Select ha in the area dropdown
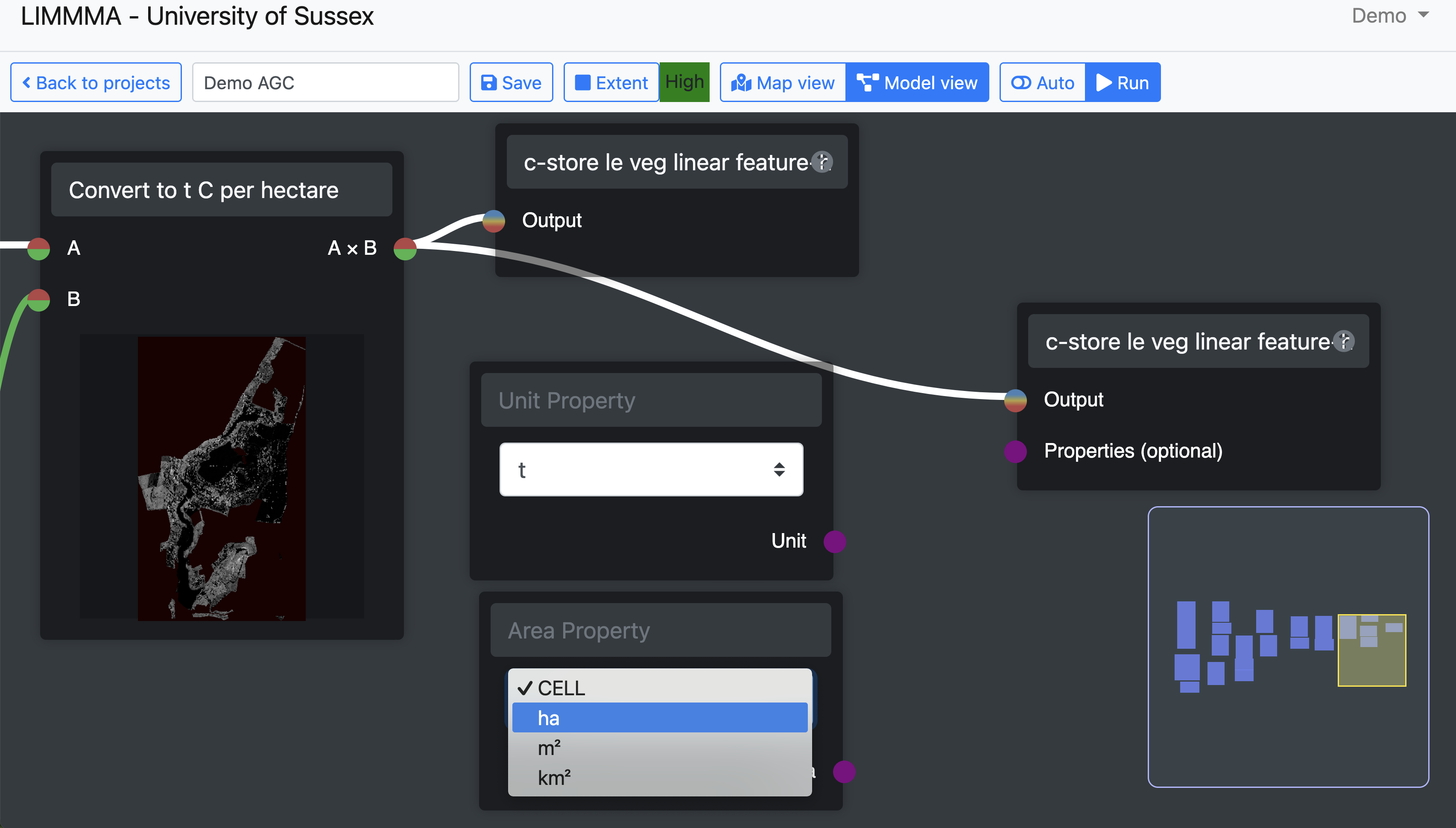This screenshot has height=828, width=1456. 659,718
